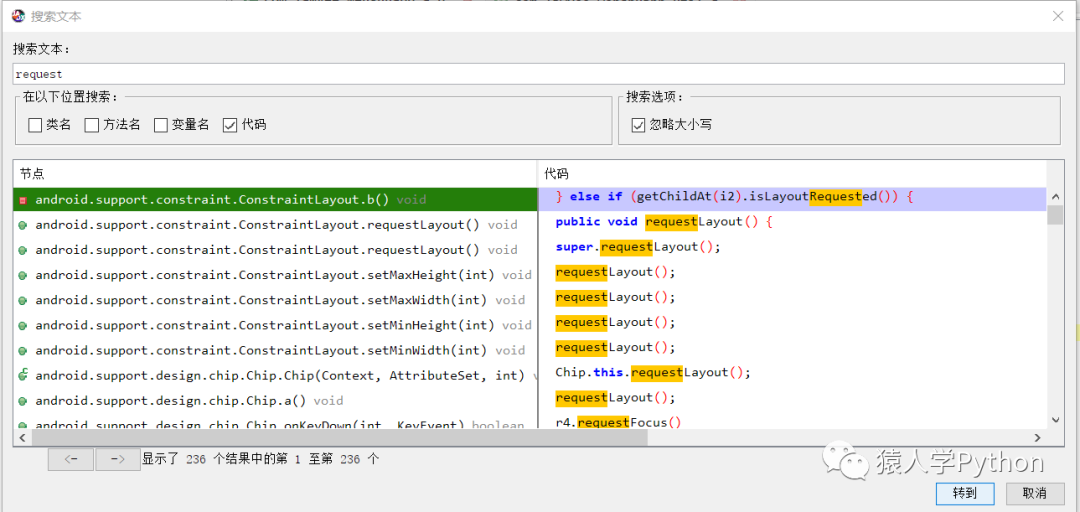Image resolution: width=1080 pixels, height=512 pixels.
Task: Click the 节点 column header
Action: 275,174
